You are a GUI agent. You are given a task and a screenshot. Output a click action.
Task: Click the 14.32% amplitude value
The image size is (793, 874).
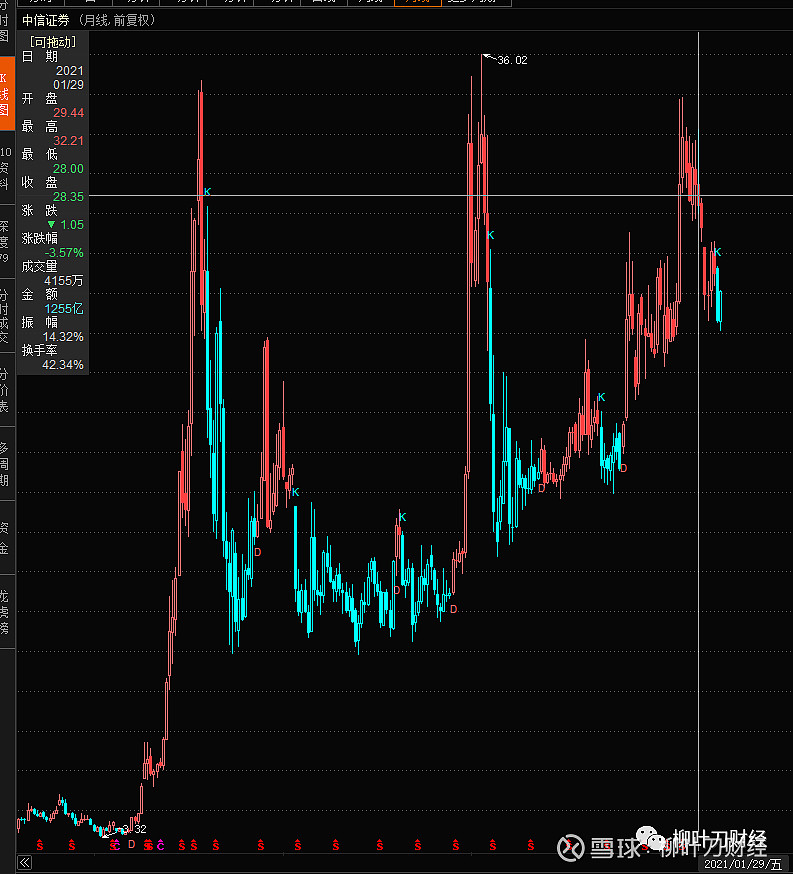[64, 337]
